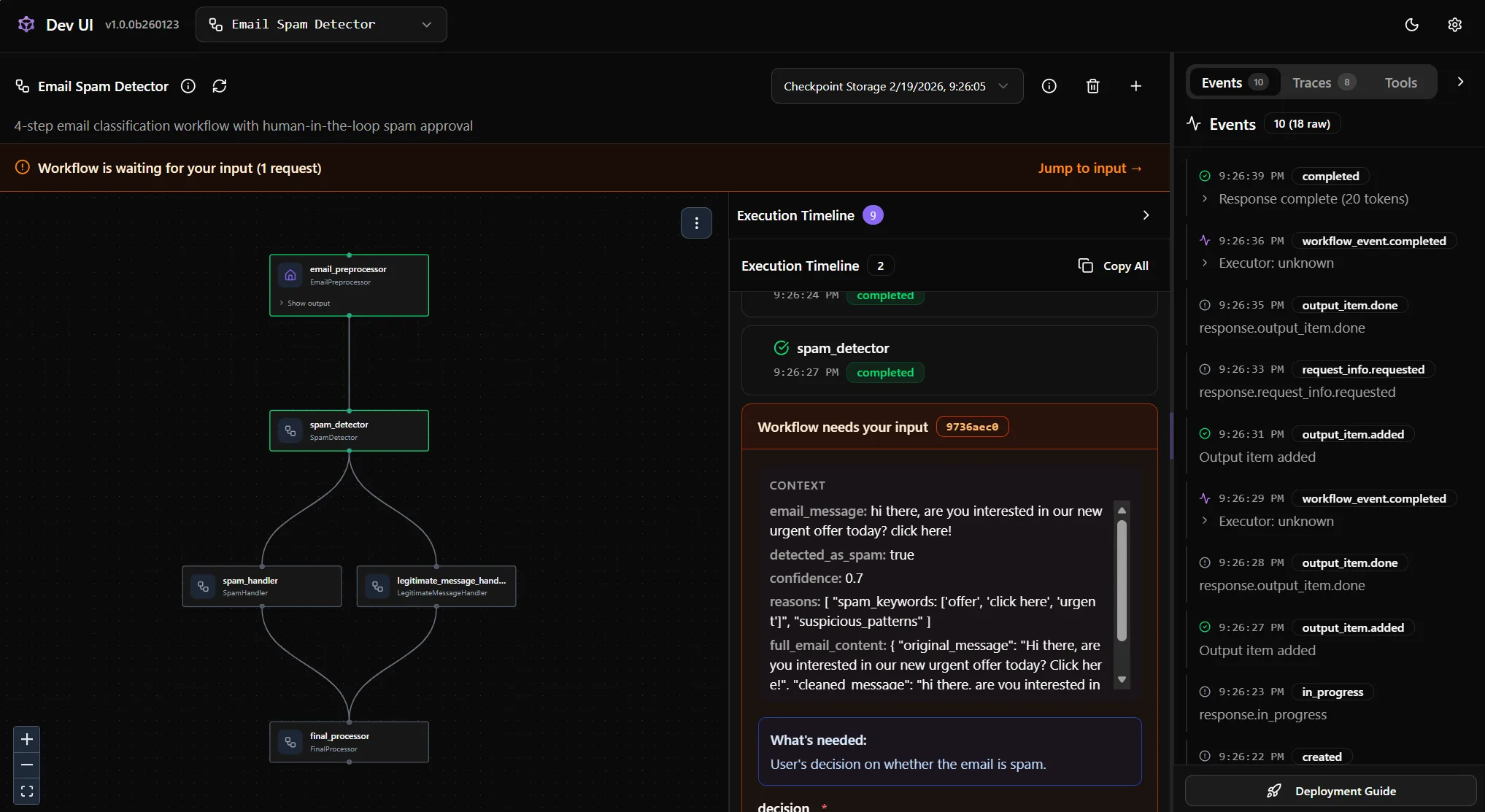Reload the Email Spam Detector workflow

[219, 86]
